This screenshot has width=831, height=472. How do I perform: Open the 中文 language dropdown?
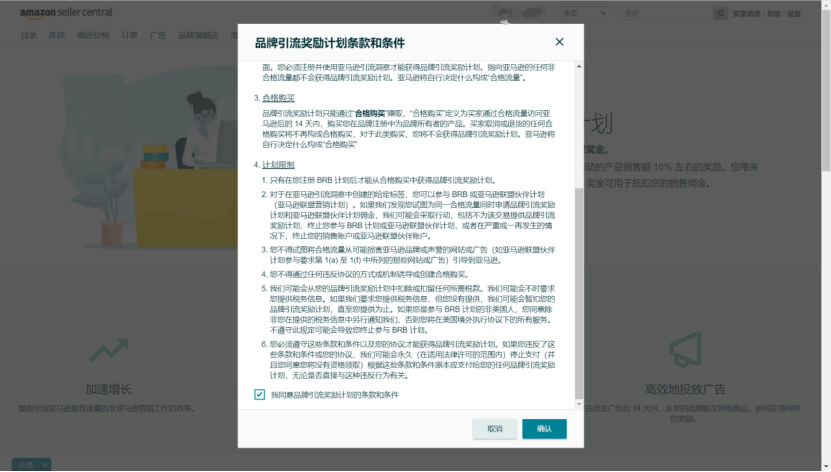point(582,13)
